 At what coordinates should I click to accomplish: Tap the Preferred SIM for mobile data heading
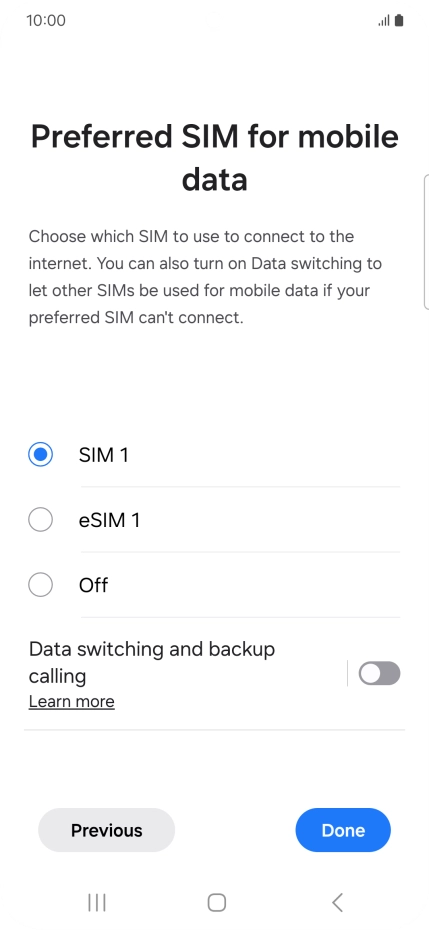[x=214, y=158]
